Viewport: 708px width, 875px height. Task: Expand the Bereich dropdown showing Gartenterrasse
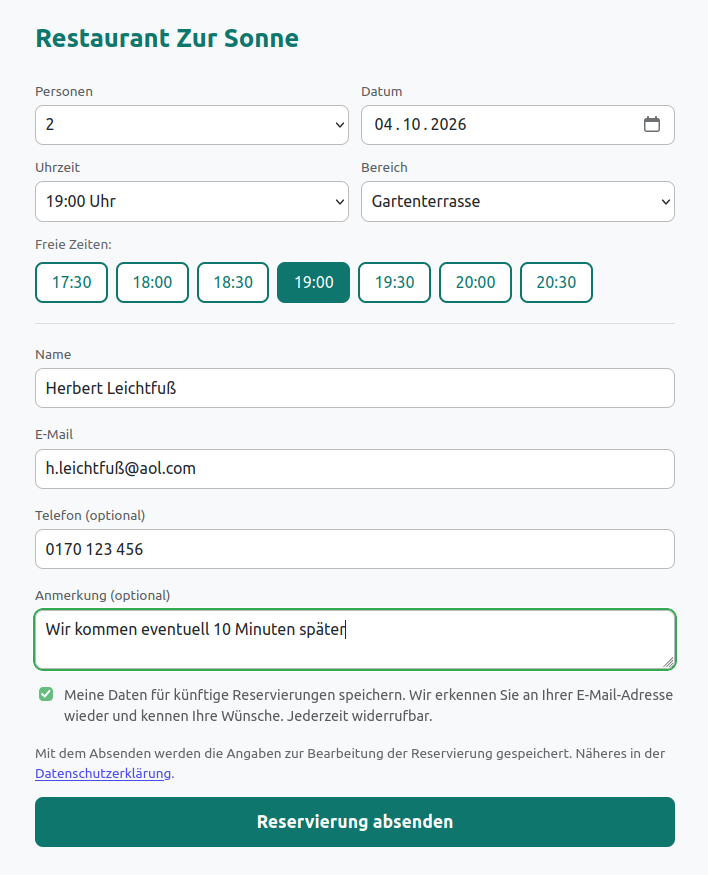click(x=518, y=201)
